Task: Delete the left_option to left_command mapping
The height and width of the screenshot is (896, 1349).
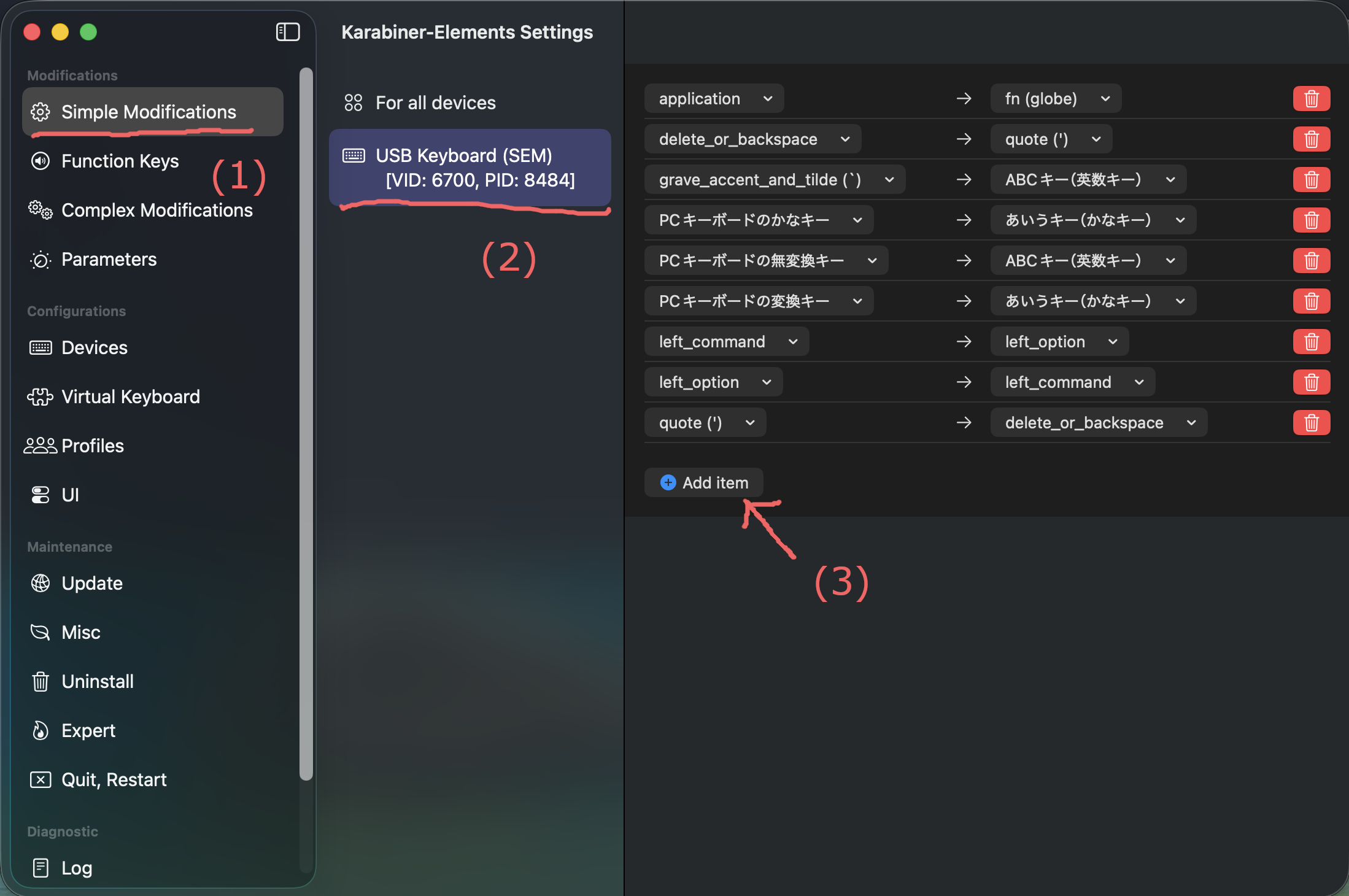Action: point(1312,382)
